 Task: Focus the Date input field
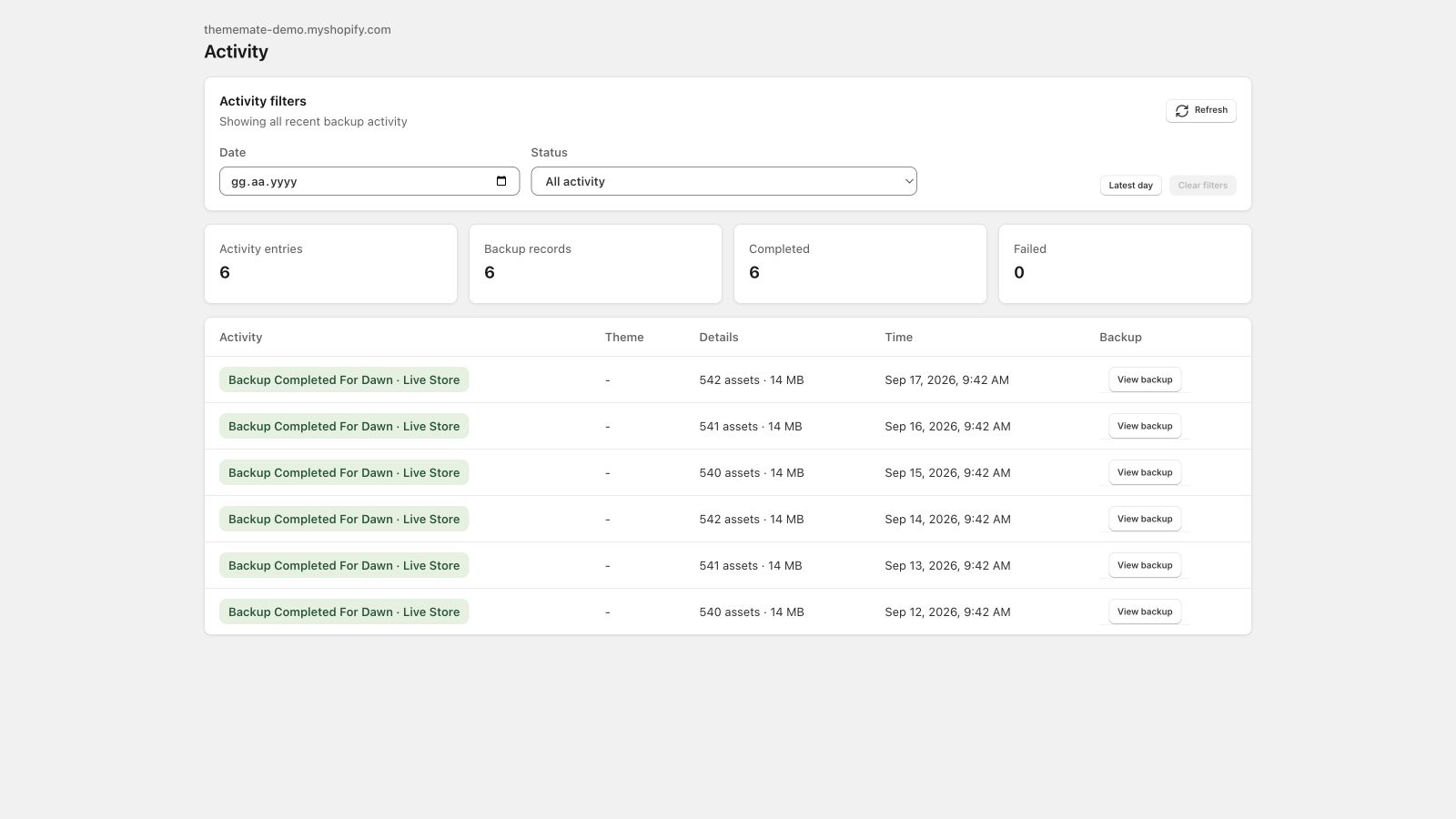pos(369,181)
